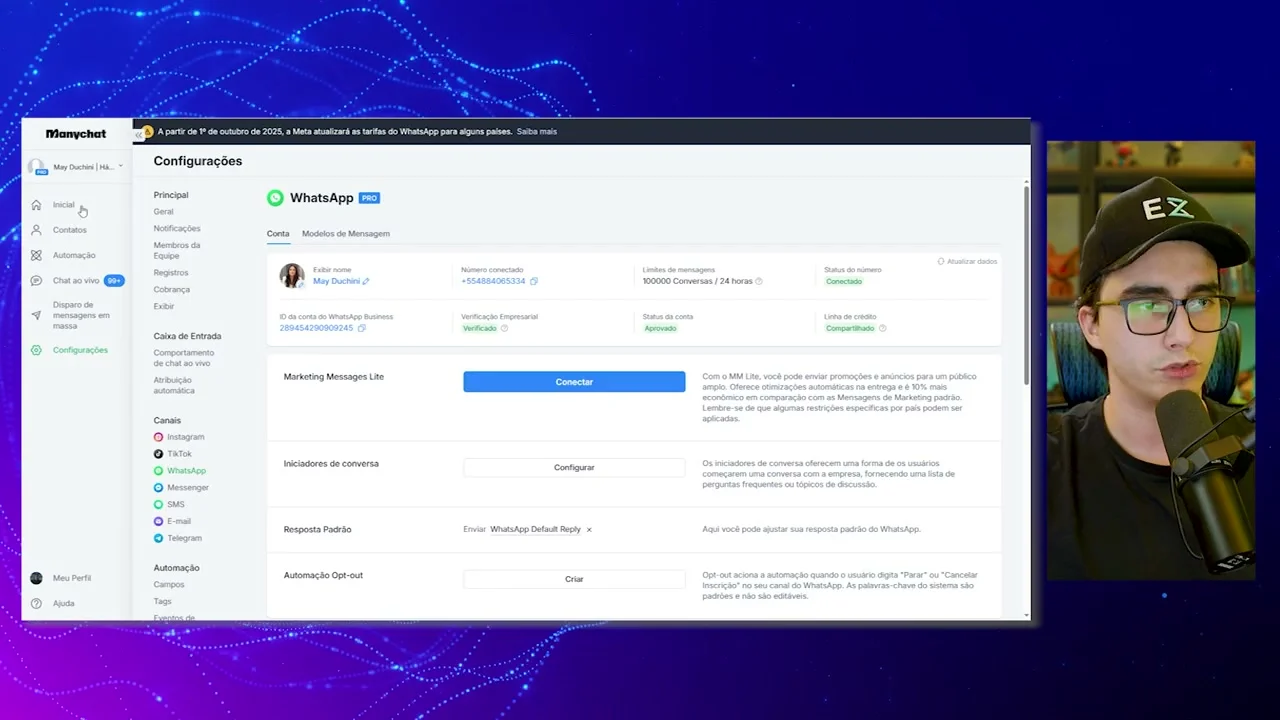
Task: Switch to the Conta tab
Action: [278, 234]
